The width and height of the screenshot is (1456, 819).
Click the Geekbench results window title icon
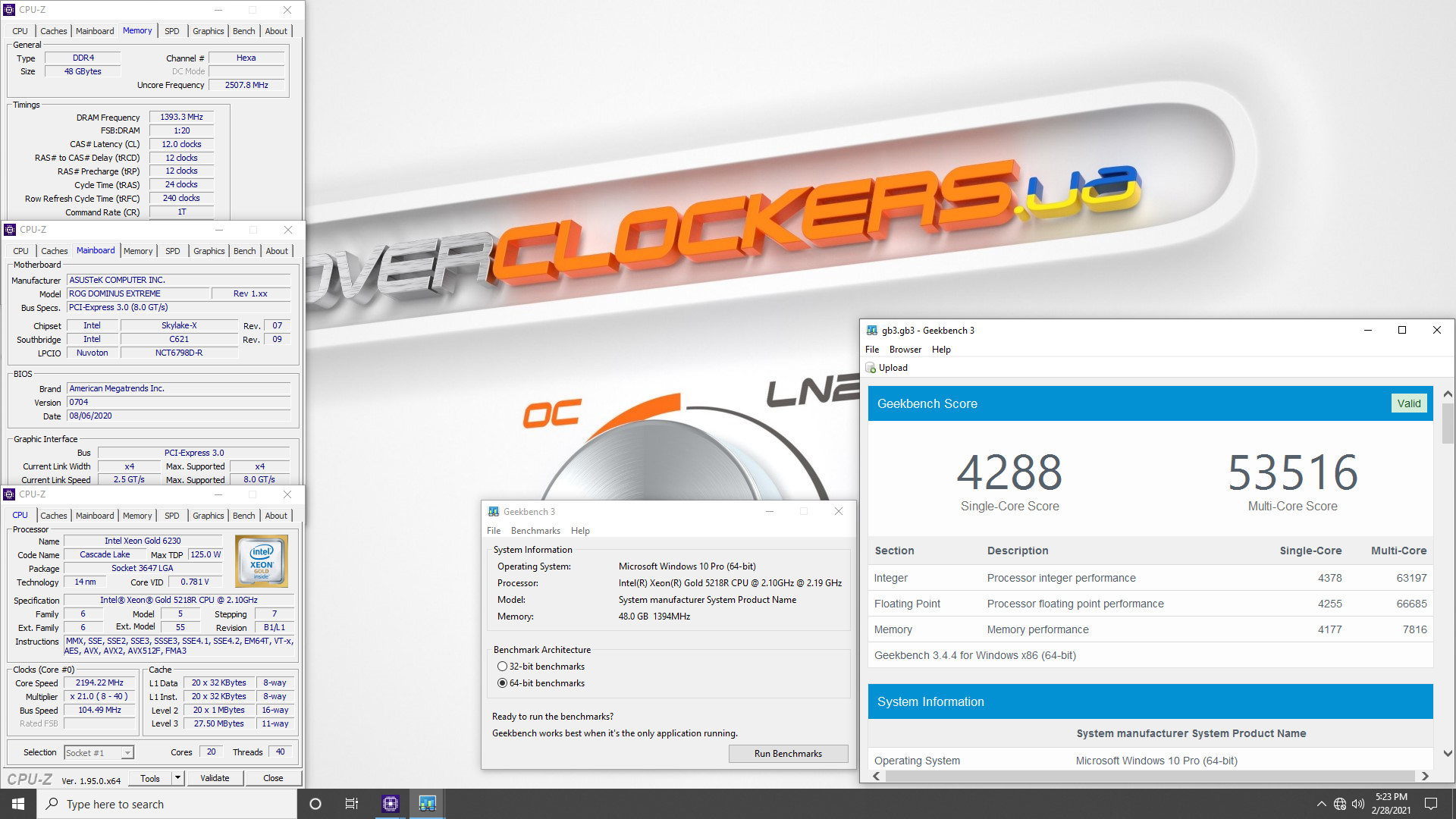click(872, 330)
